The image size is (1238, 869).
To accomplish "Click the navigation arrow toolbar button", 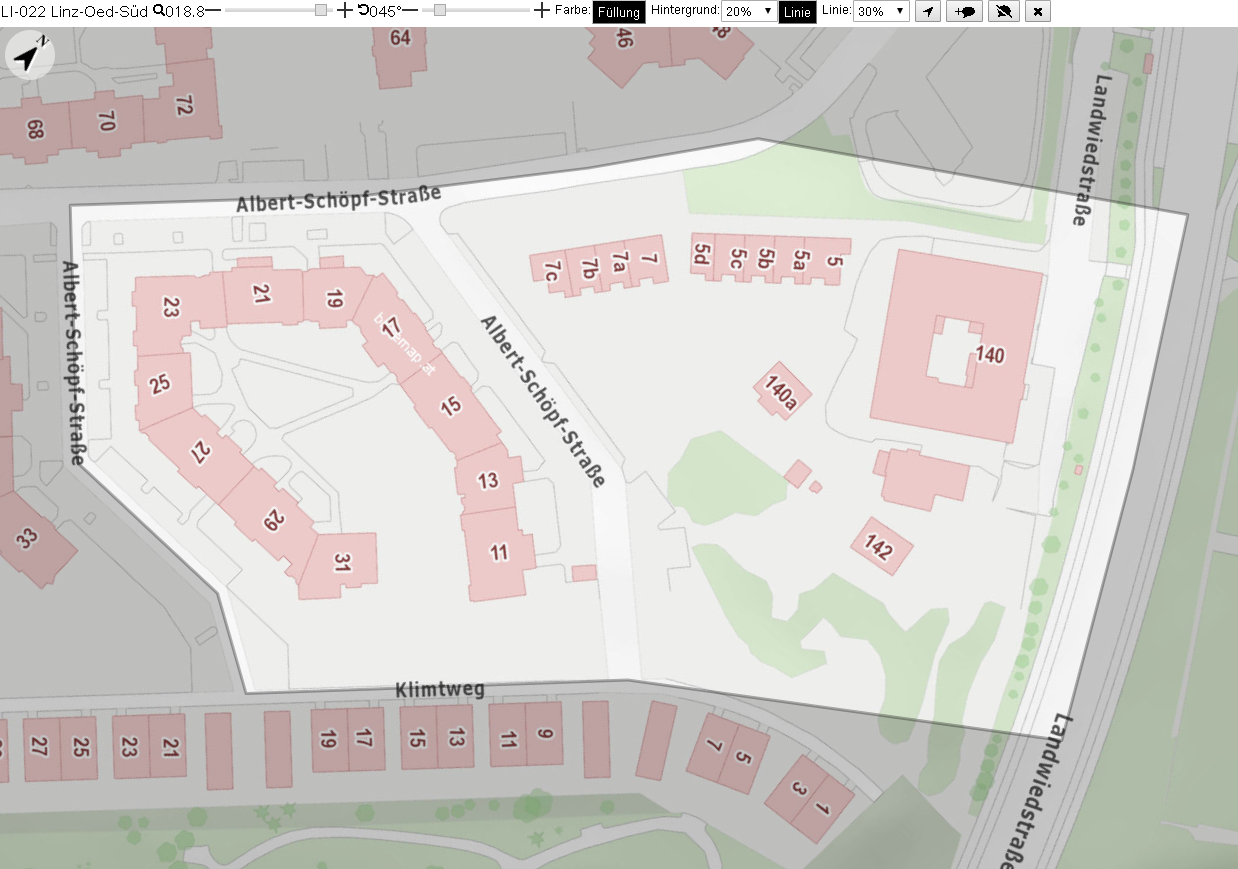I will tap(928, 11).
